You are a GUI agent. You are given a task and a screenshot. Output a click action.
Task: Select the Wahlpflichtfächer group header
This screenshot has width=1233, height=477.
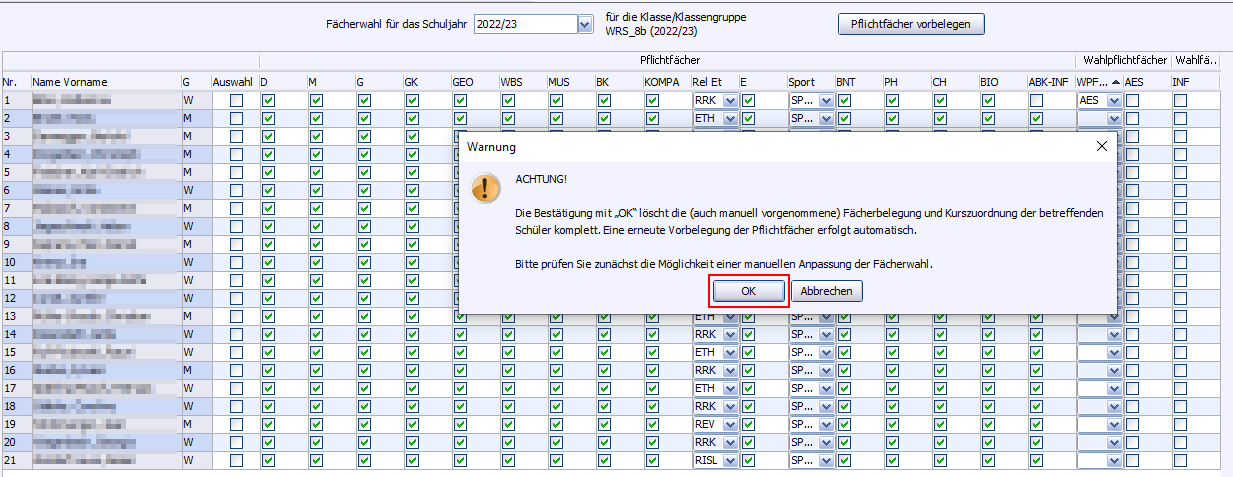(1124, 60)
